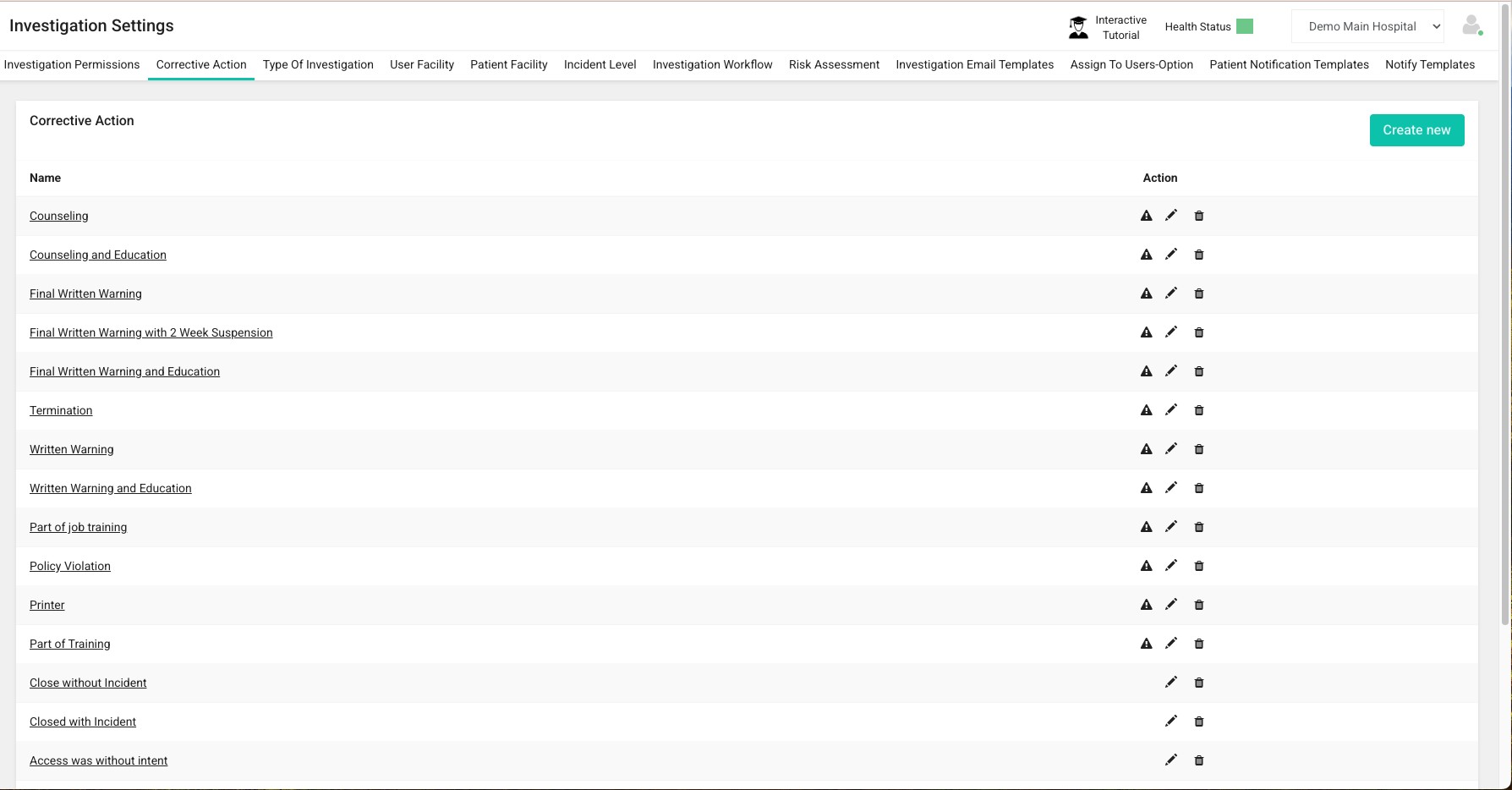Select the Corrective Action tab
Screen dimensions: 1512x790
click(x=201, y=64)
